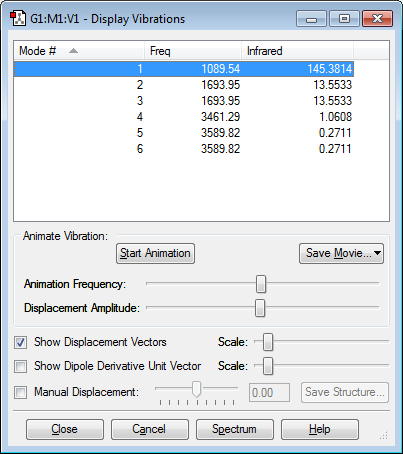This screenshot has height=454, width=403.
Task: Maximize the Display Vibrations window
Action: coord(344,19)
